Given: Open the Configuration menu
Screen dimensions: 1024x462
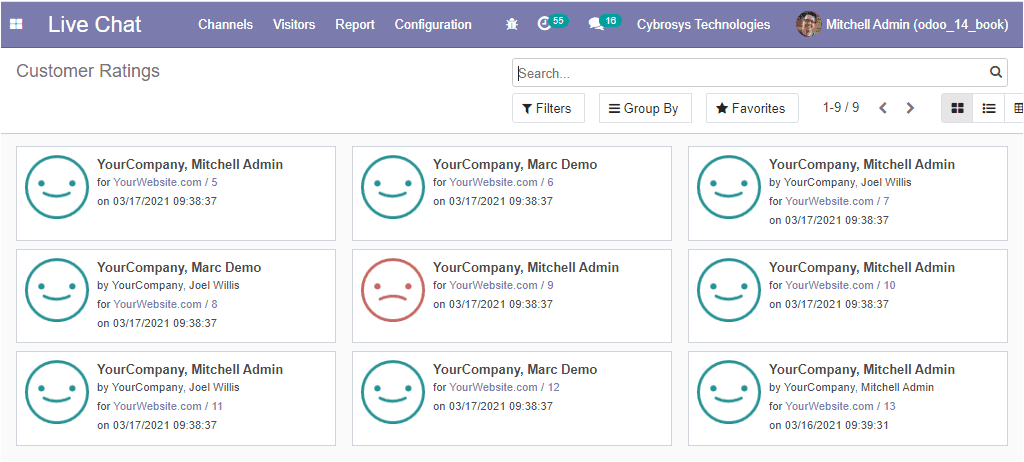Looking at the screenshot, I should click(433, 25).
